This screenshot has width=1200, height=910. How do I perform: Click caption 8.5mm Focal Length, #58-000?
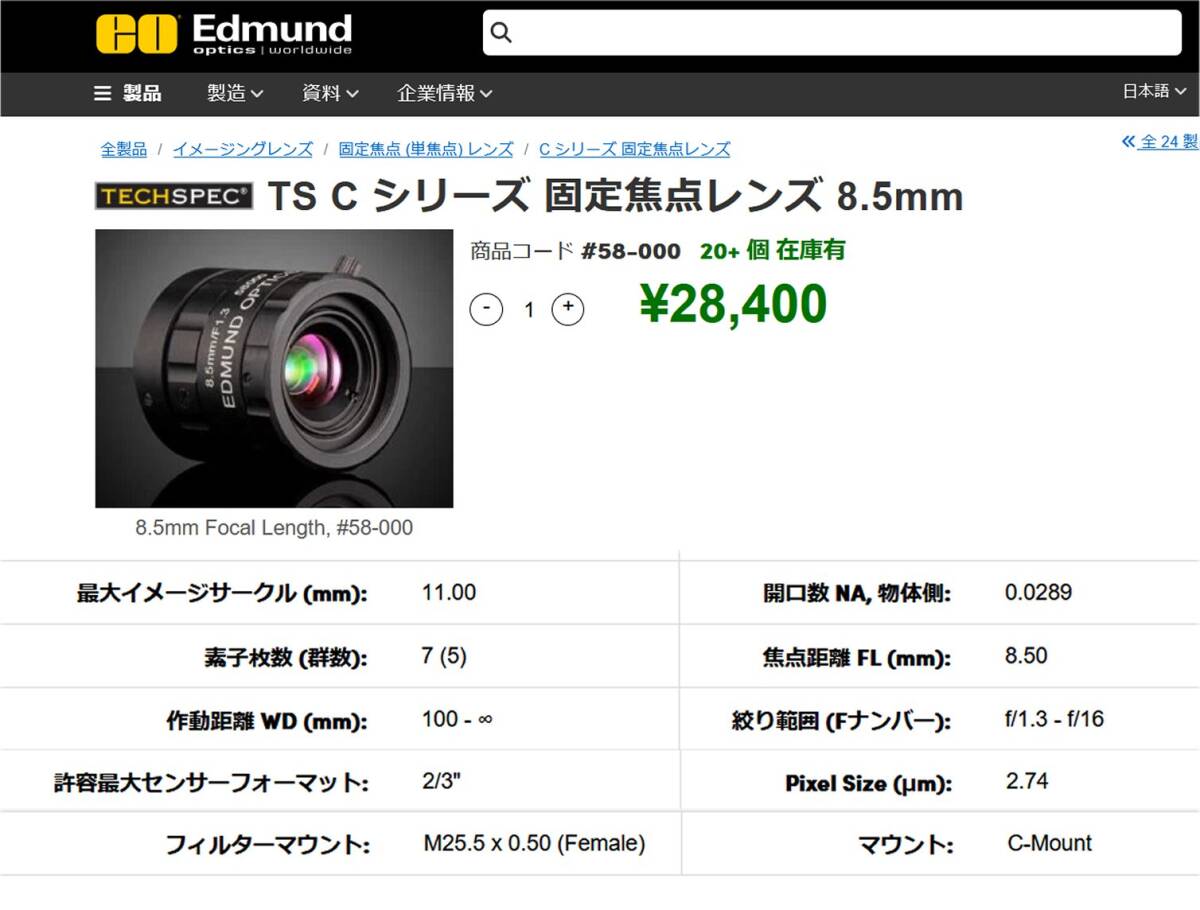click(274, 527)
